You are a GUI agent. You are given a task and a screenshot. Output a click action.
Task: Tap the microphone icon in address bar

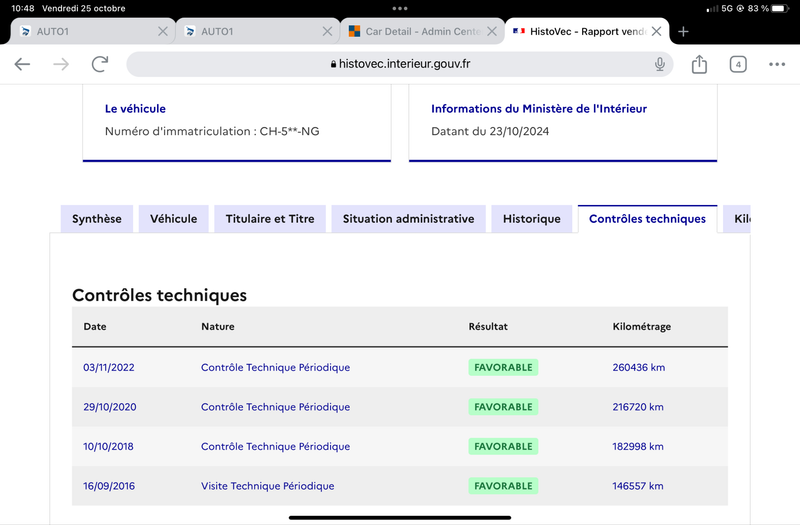(660, 64)
